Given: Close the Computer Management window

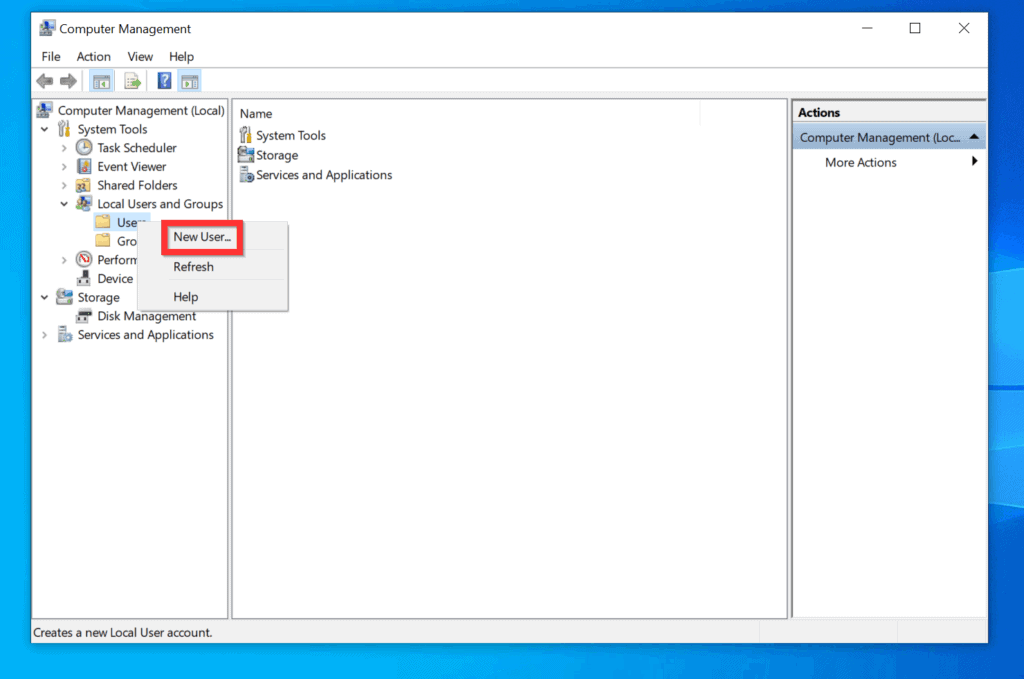Looking at the screenshot, I should [964, 28].
